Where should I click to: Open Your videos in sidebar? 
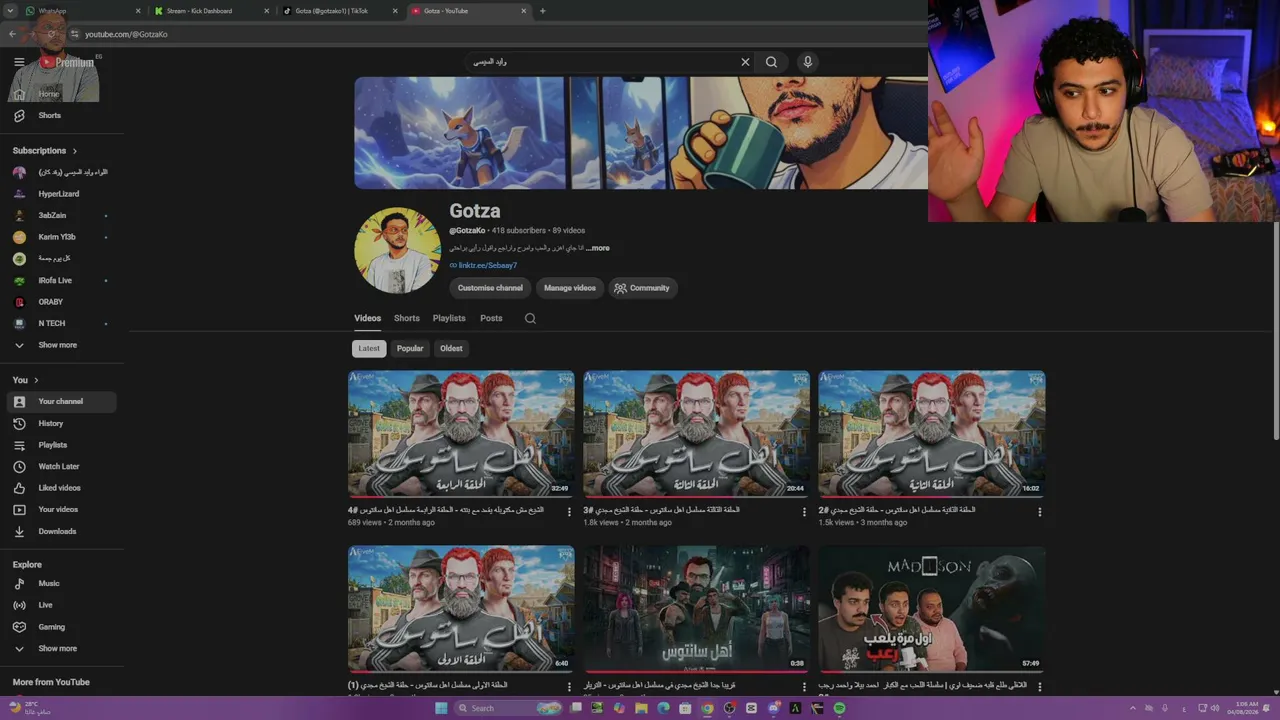click(x=62, y=510)
